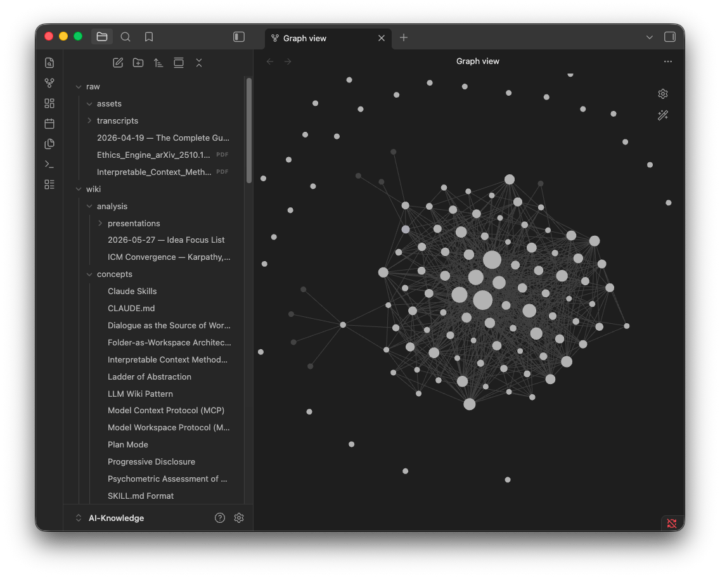Open Model Context Protocol (MCP) note
The width and height of the screenshot is (720, 578).
click(x=168, y=410)
